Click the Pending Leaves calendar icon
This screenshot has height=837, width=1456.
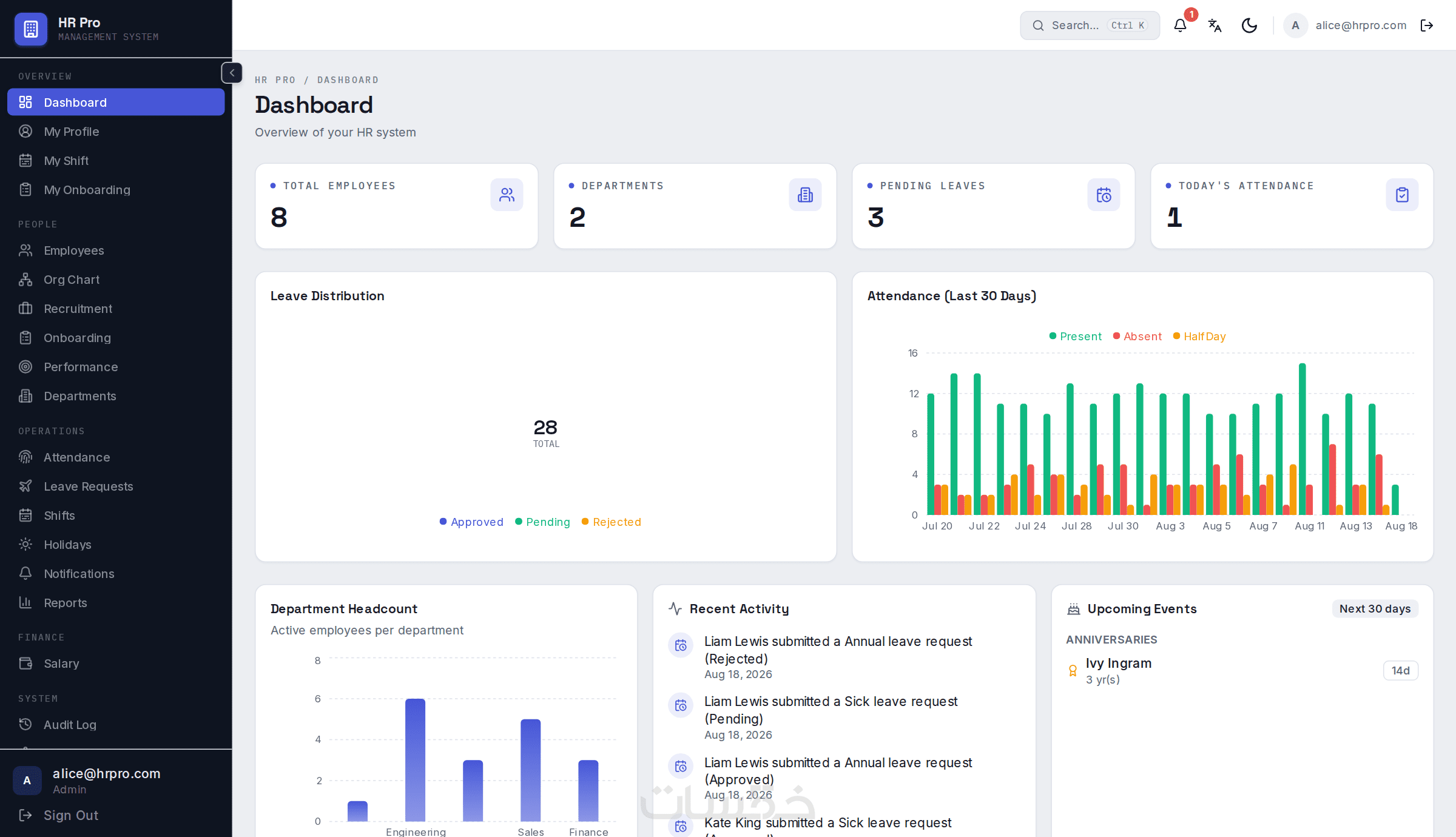click(1104, 195)
